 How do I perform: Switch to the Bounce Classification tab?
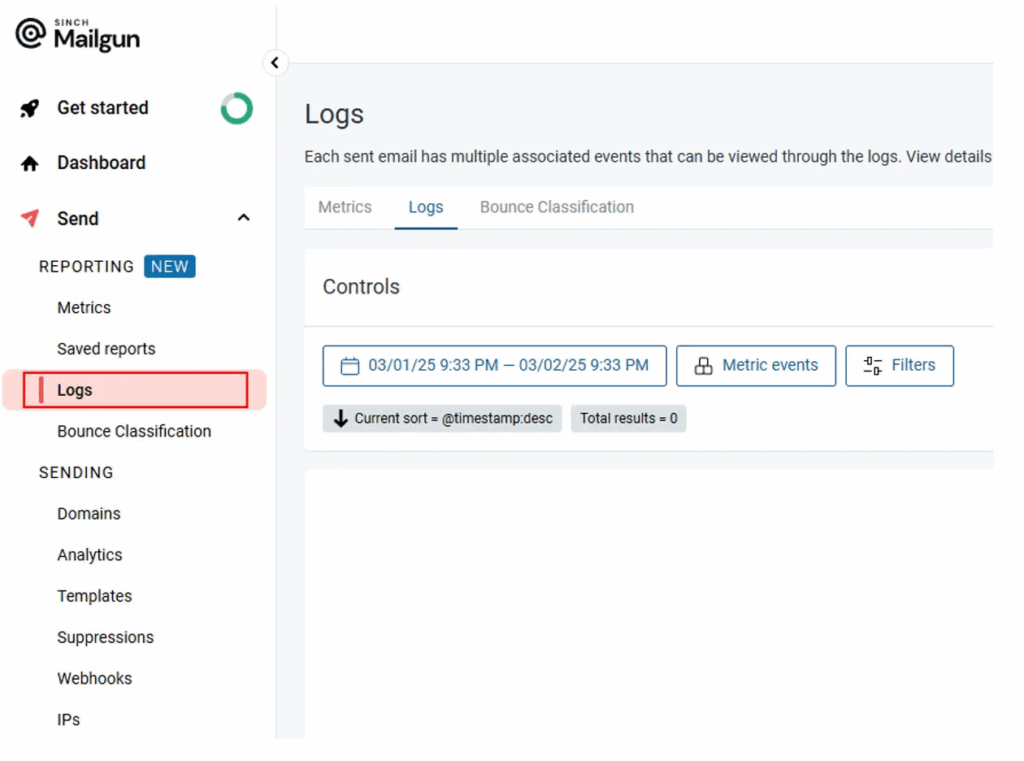pos(556,207)
